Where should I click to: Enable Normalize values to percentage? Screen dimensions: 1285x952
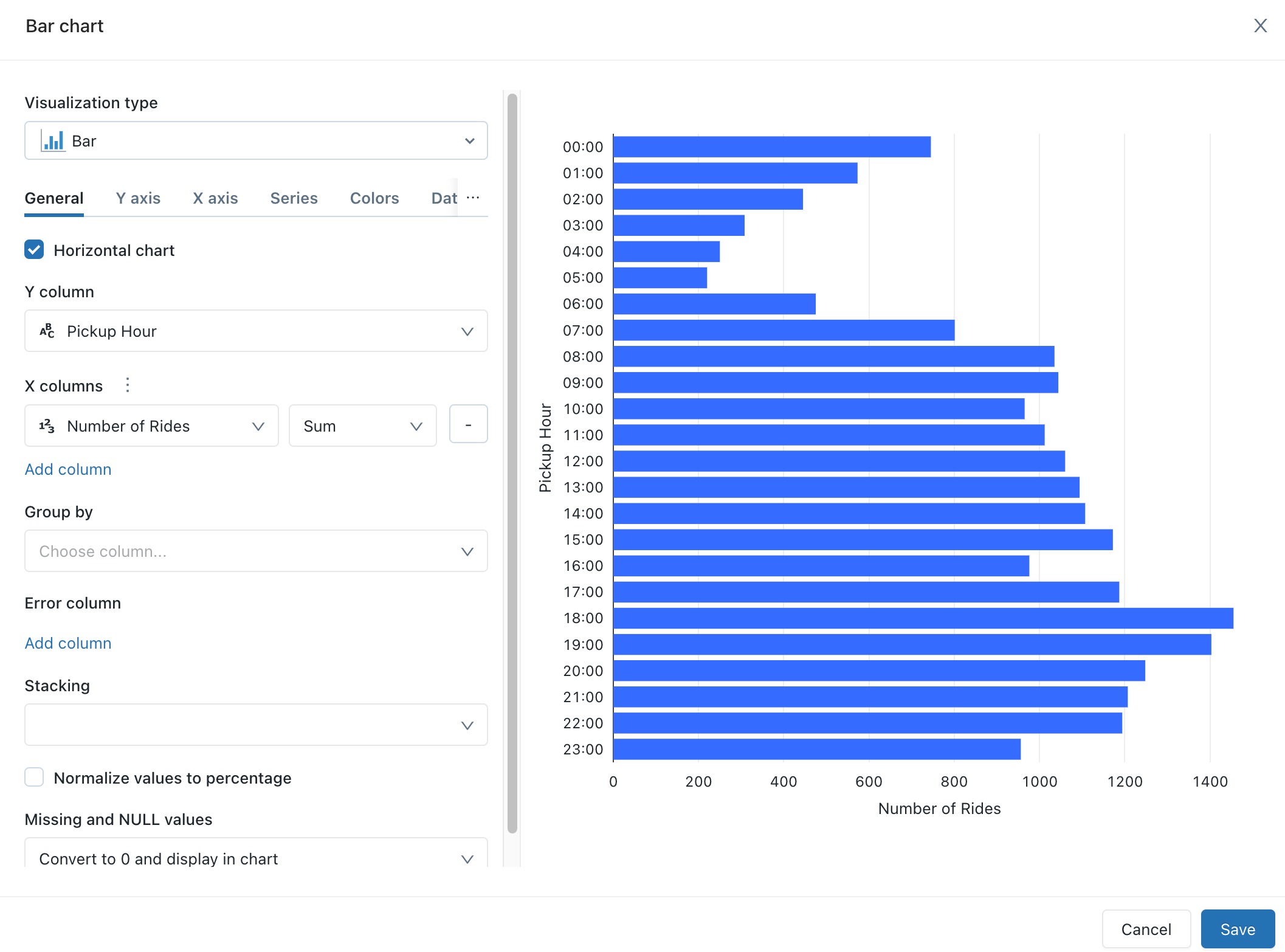pyautogui.click(x=35, y=778)
